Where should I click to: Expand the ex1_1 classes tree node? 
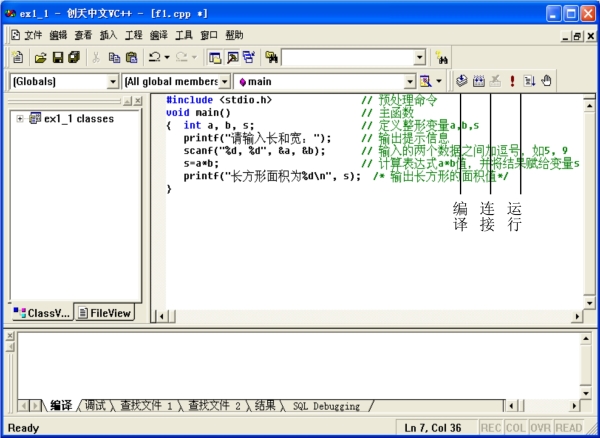(20, 119)
